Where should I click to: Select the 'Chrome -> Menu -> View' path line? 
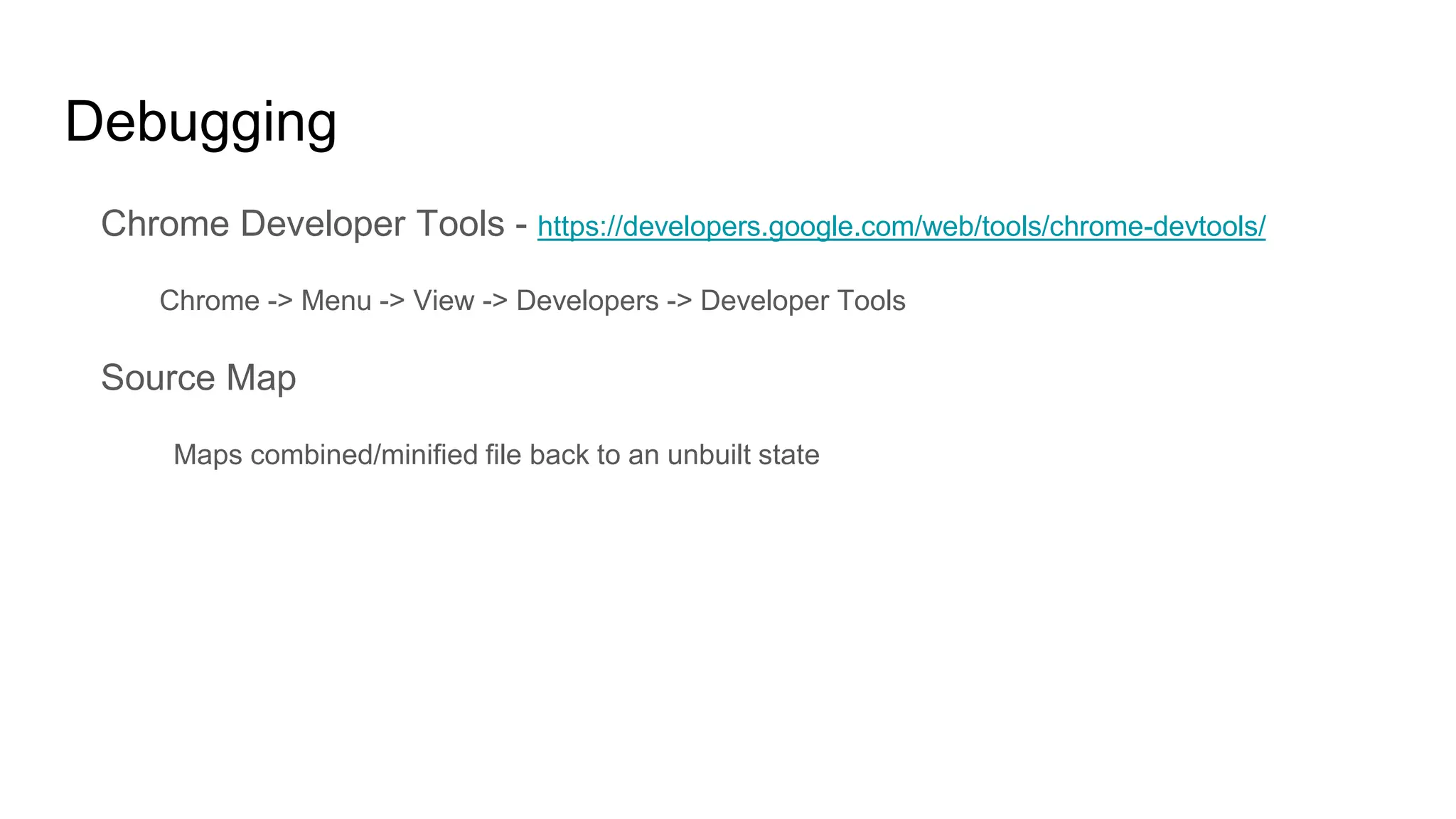click(x=532, y=301)
